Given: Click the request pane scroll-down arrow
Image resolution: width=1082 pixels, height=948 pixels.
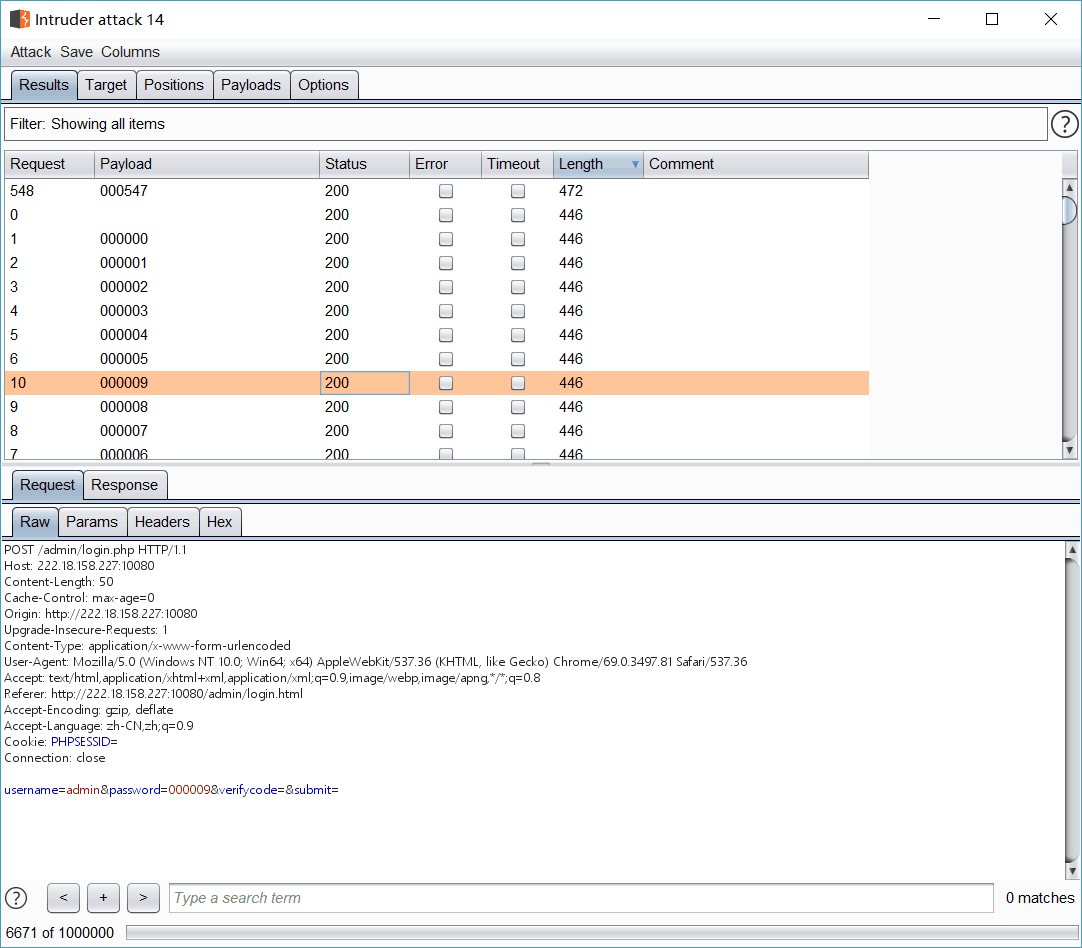Looking at the screenshot, I should pos(1072,871).
